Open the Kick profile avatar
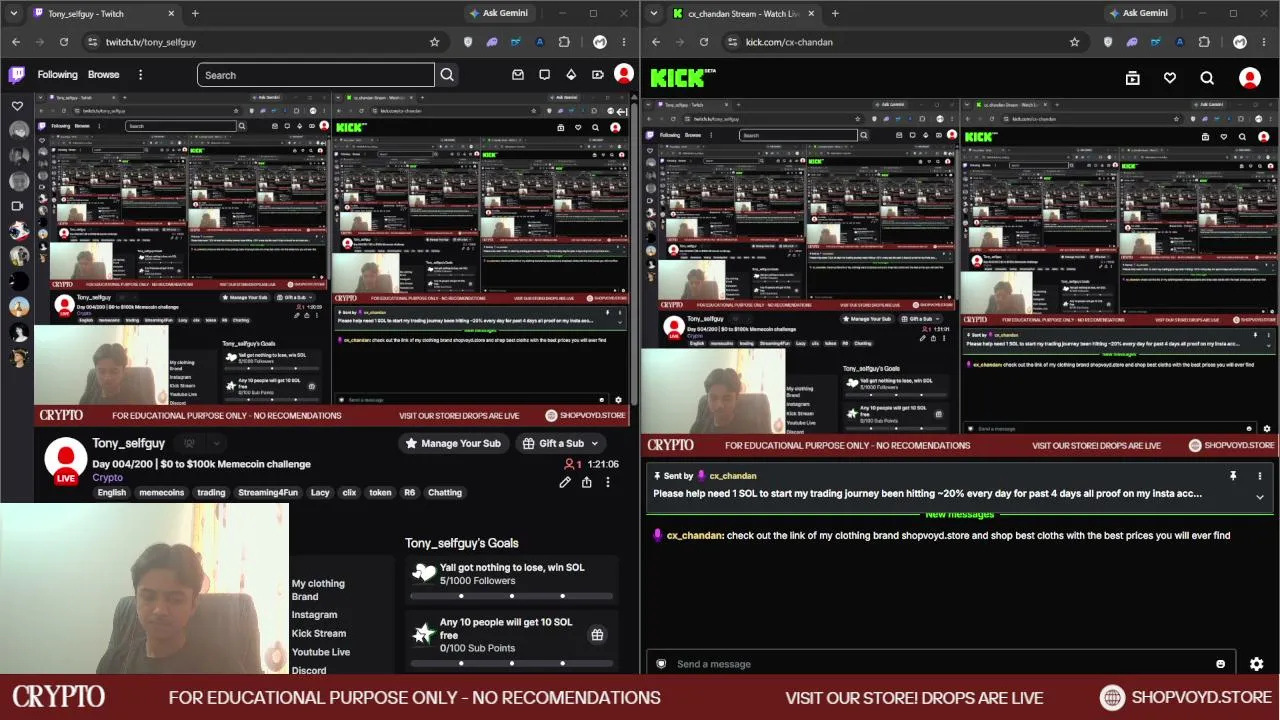This screenshot has width=1280, height=720. tap(1249, 78)
